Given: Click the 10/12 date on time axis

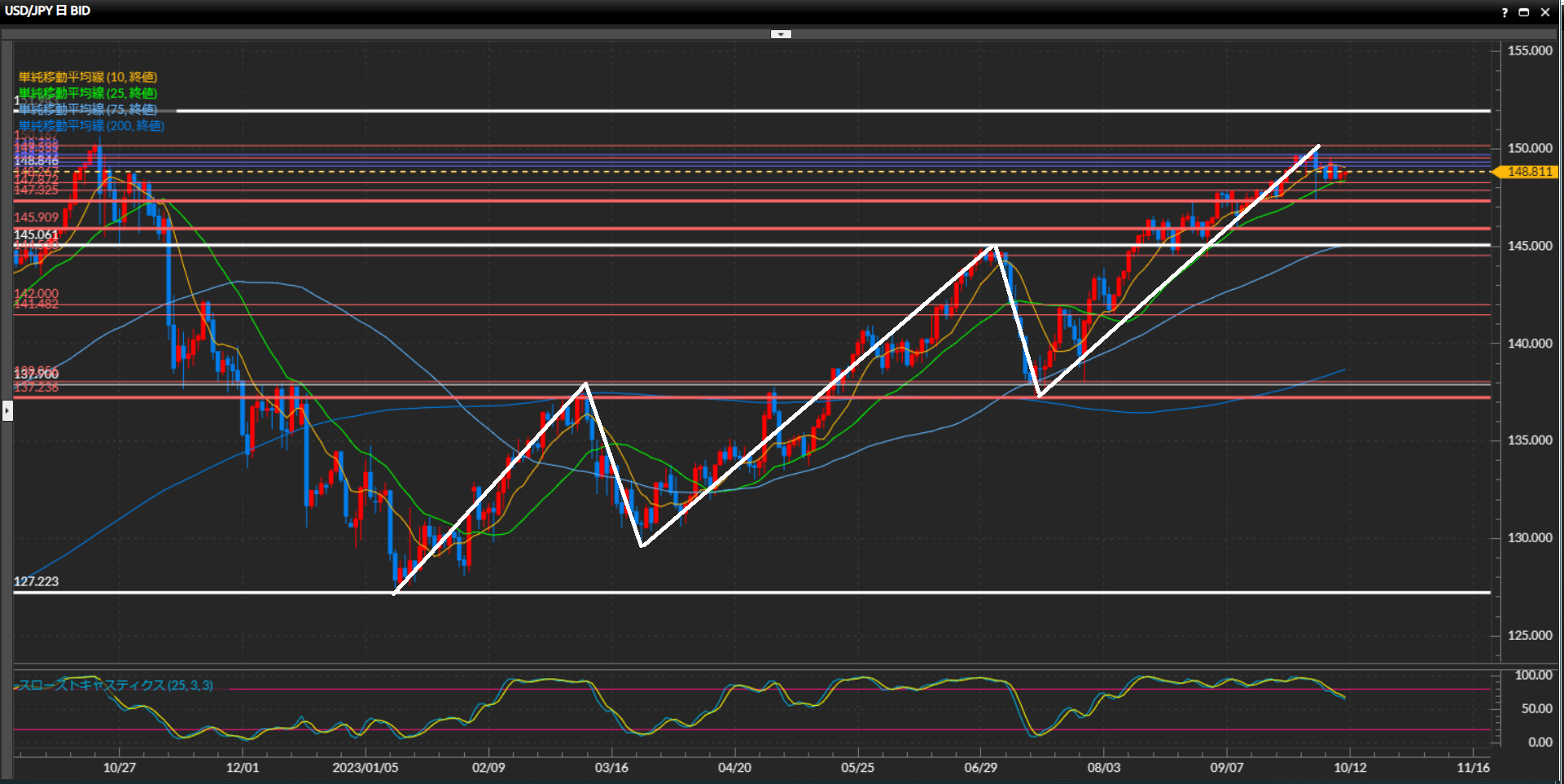Looking at the screenshot, I should point(1350,767).
